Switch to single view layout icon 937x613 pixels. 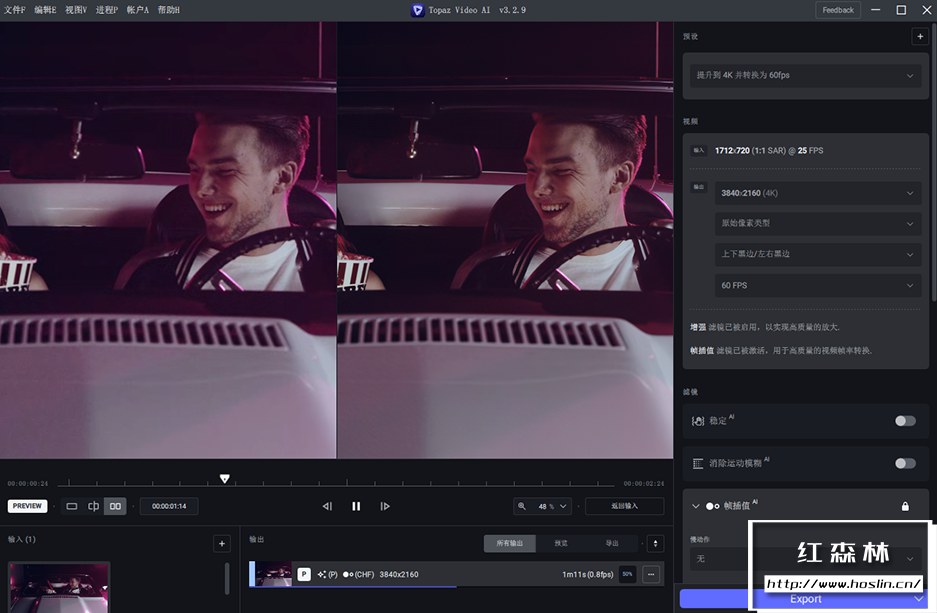pyautogui.click(x=72, y=506)
